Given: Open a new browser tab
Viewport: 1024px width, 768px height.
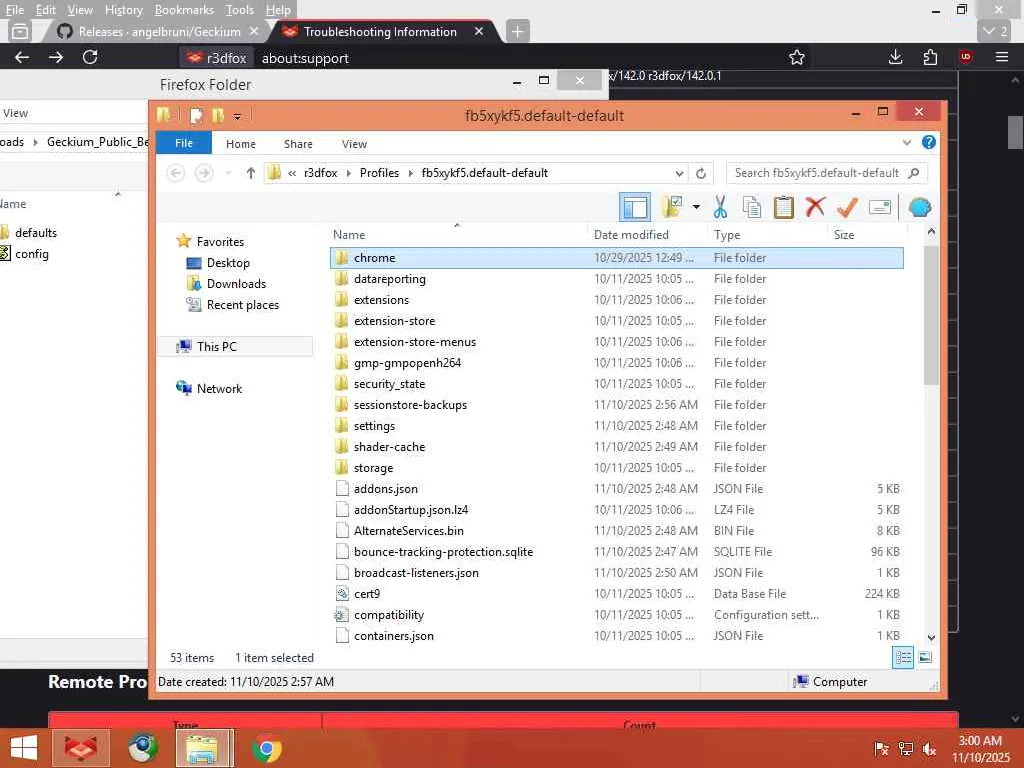Looking at the screenshot, I should (x=517, y=31).
